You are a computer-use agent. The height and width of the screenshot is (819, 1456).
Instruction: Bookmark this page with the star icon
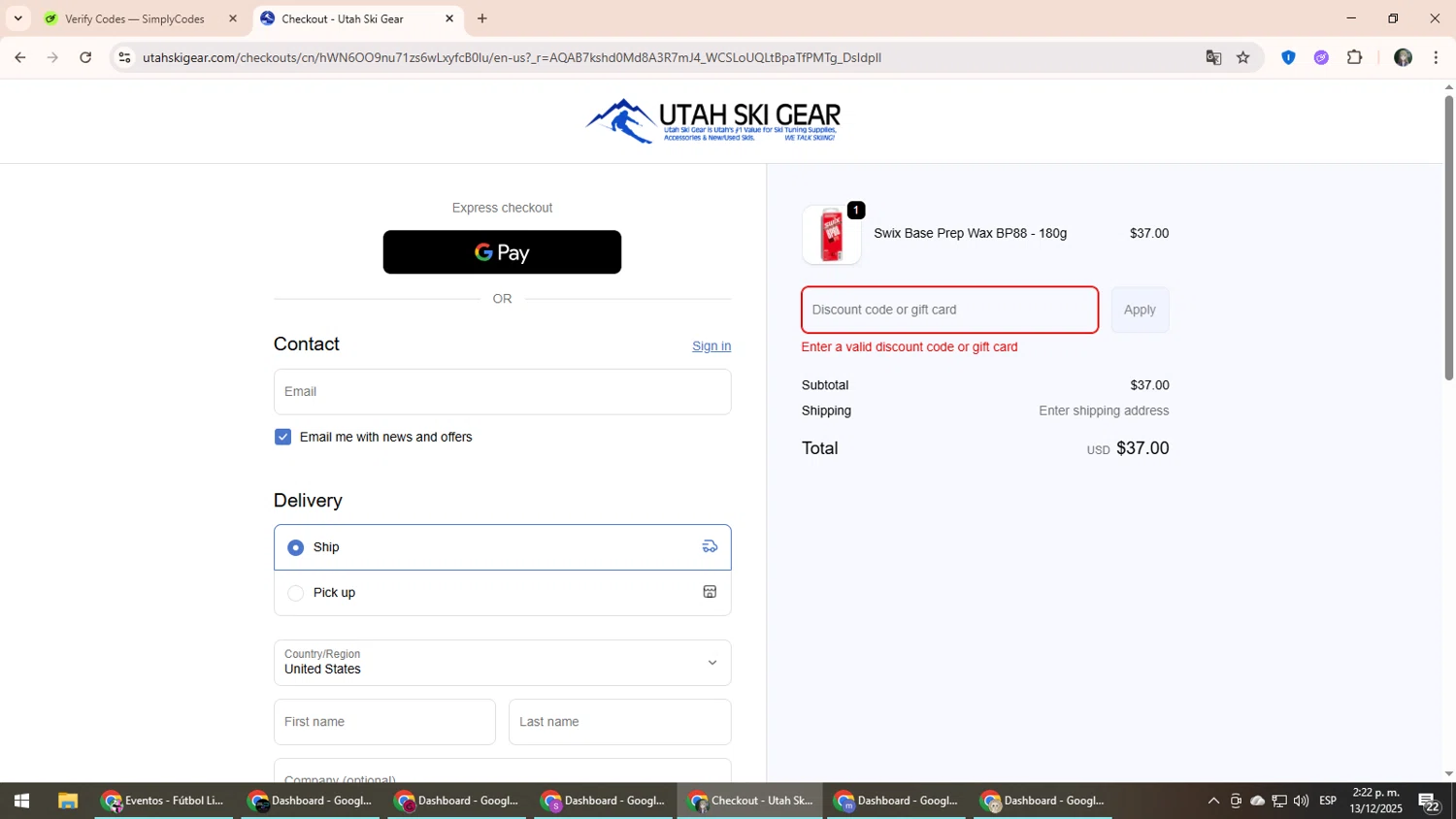pyautogui.click(x=1243, y=57)
